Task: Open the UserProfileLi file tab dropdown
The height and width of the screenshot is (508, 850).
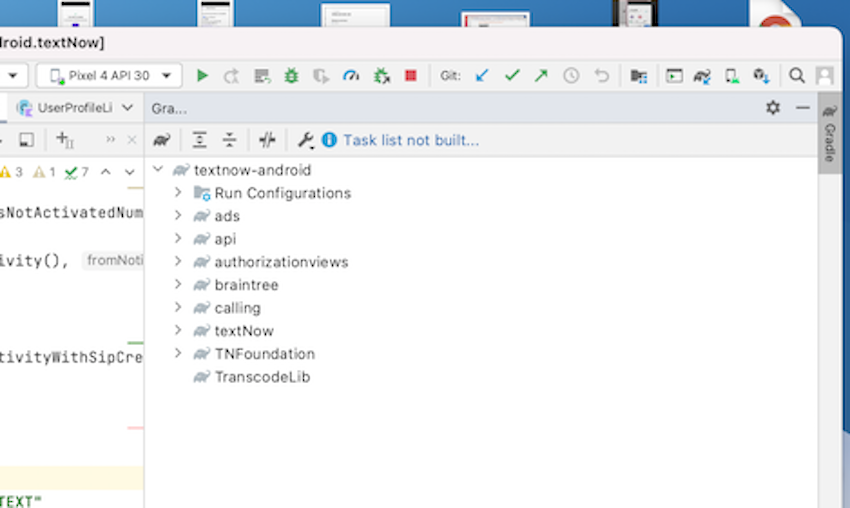Action: [127, 108]
